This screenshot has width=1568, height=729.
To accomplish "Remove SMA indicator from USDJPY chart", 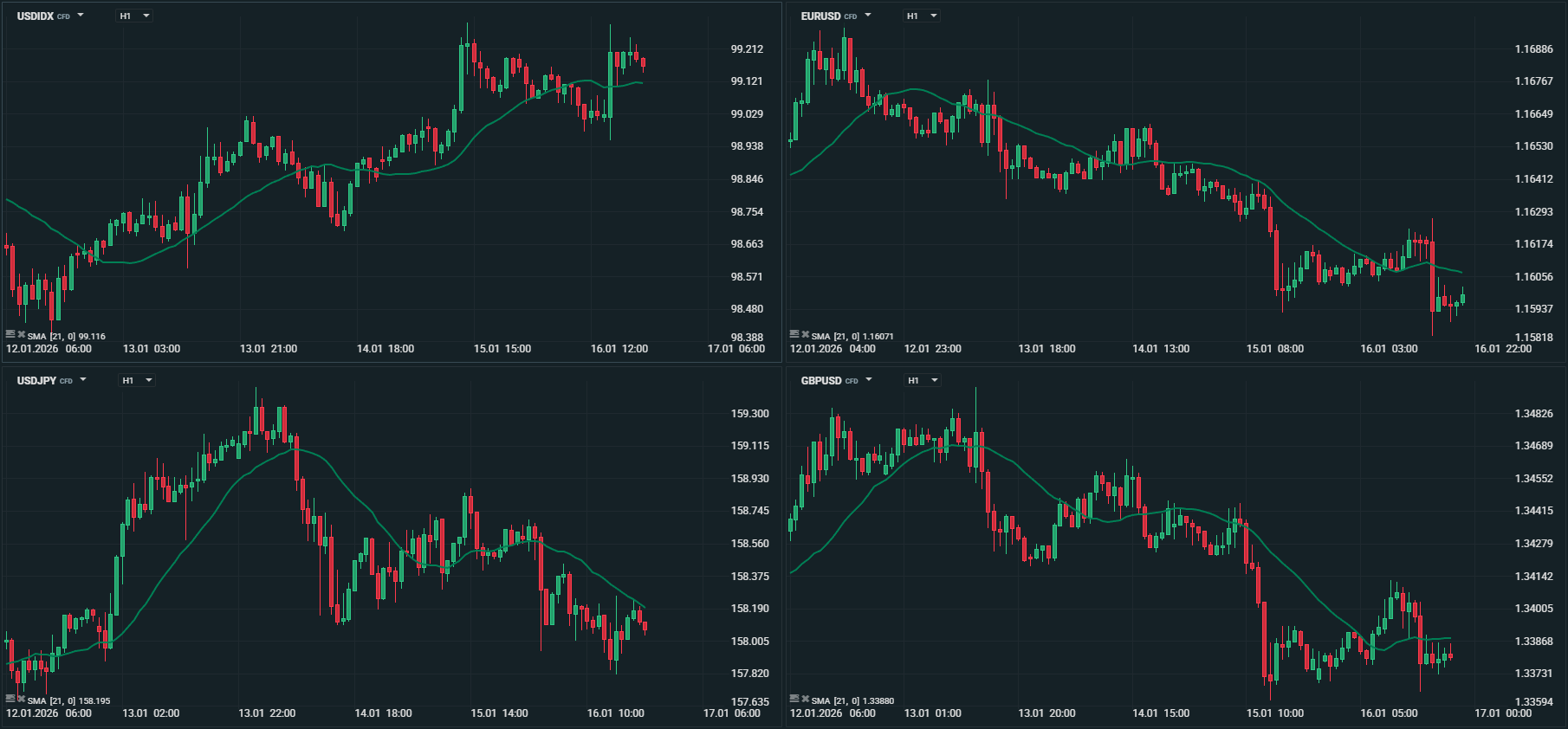I will pyautogui.click(x=21, y=700).
